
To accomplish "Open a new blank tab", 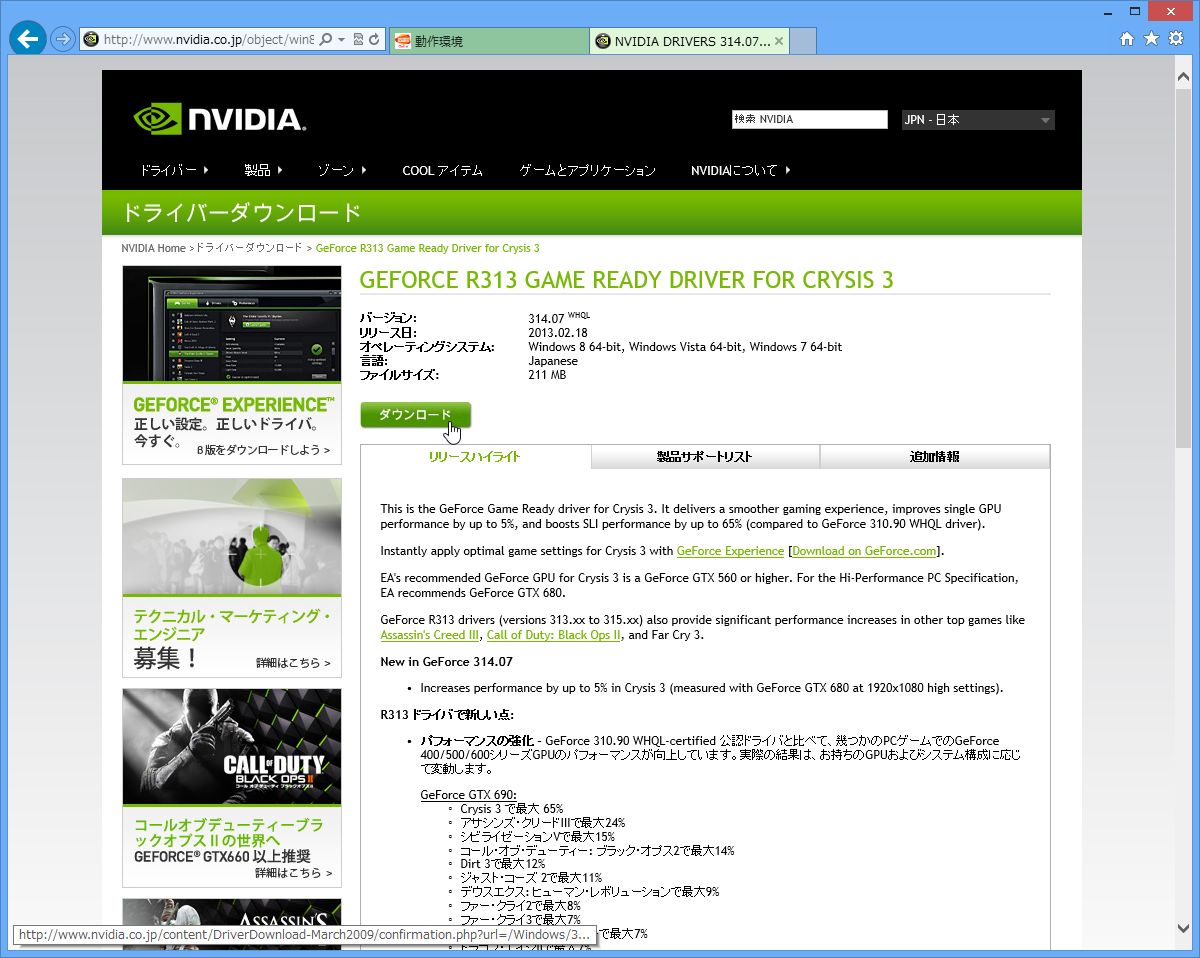I will (x=803, y=41).
